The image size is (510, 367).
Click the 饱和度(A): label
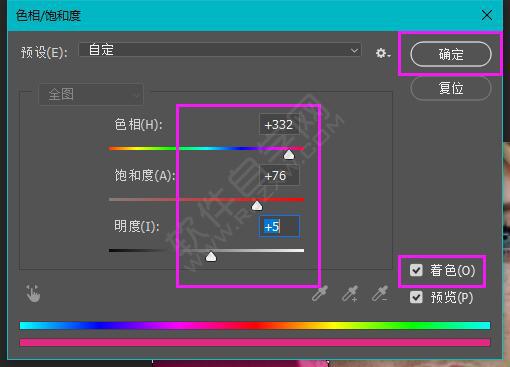tap(145, 176)
